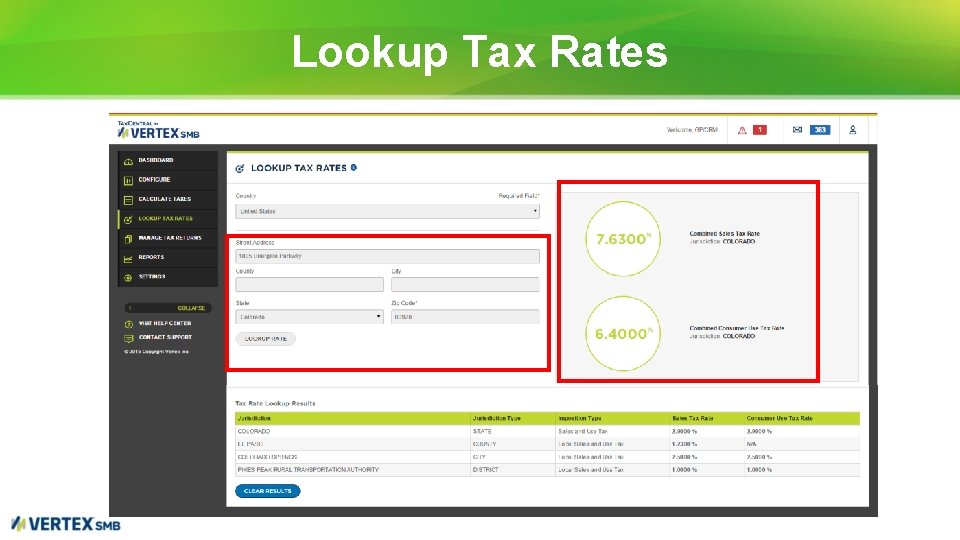The image size is (960, 540).
Task: Select the COLORADO jurisdiction row
Action: click(547, 432)
